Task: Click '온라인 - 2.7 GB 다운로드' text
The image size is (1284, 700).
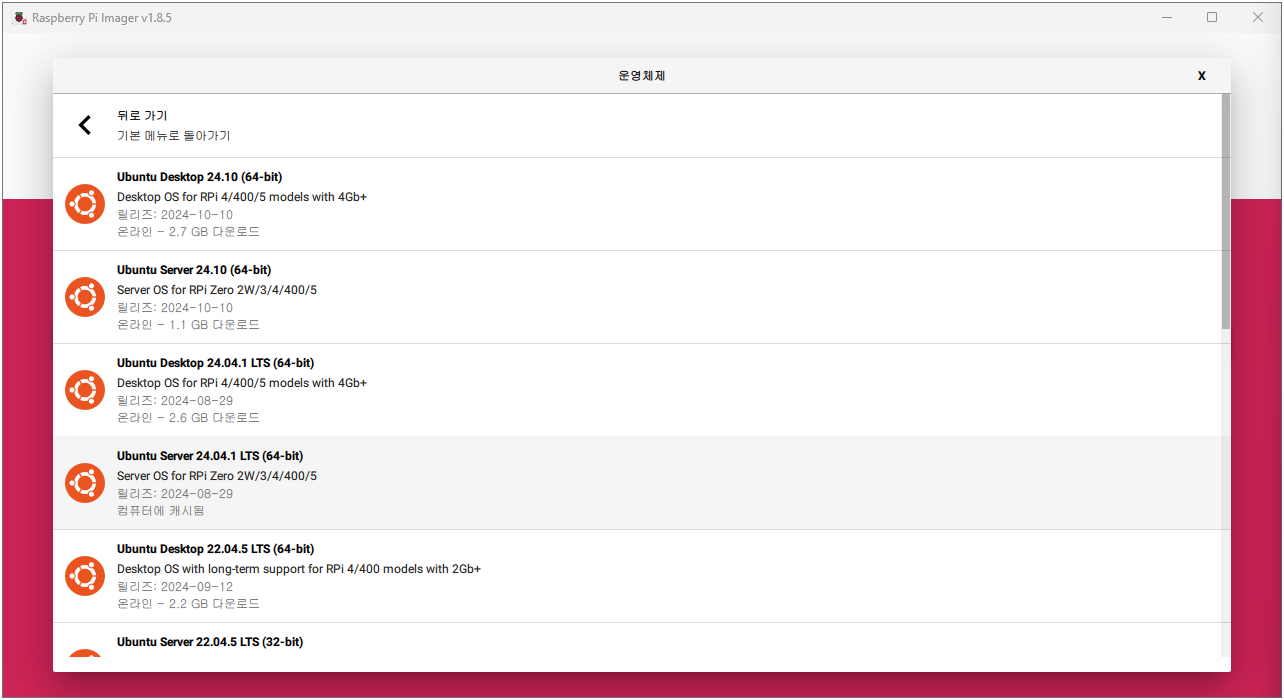Action: [x=188, y=232]
